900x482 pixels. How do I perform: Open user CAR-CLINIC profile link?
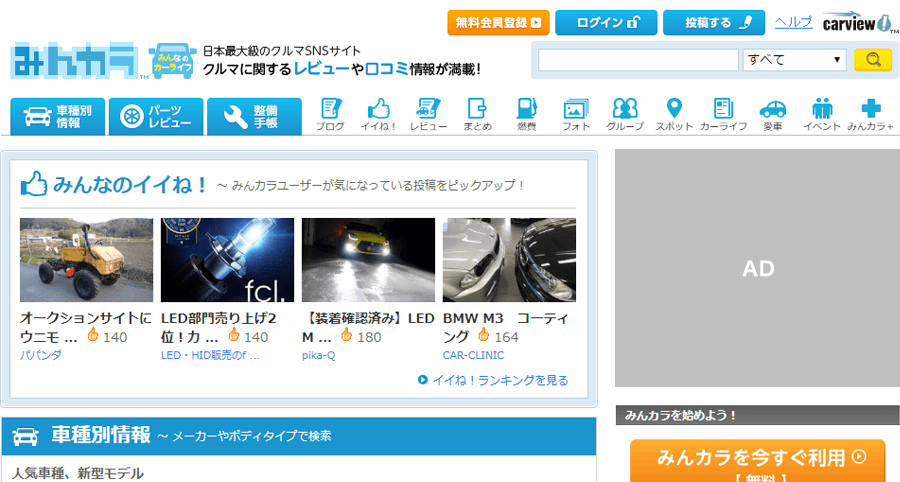point(473,355)
